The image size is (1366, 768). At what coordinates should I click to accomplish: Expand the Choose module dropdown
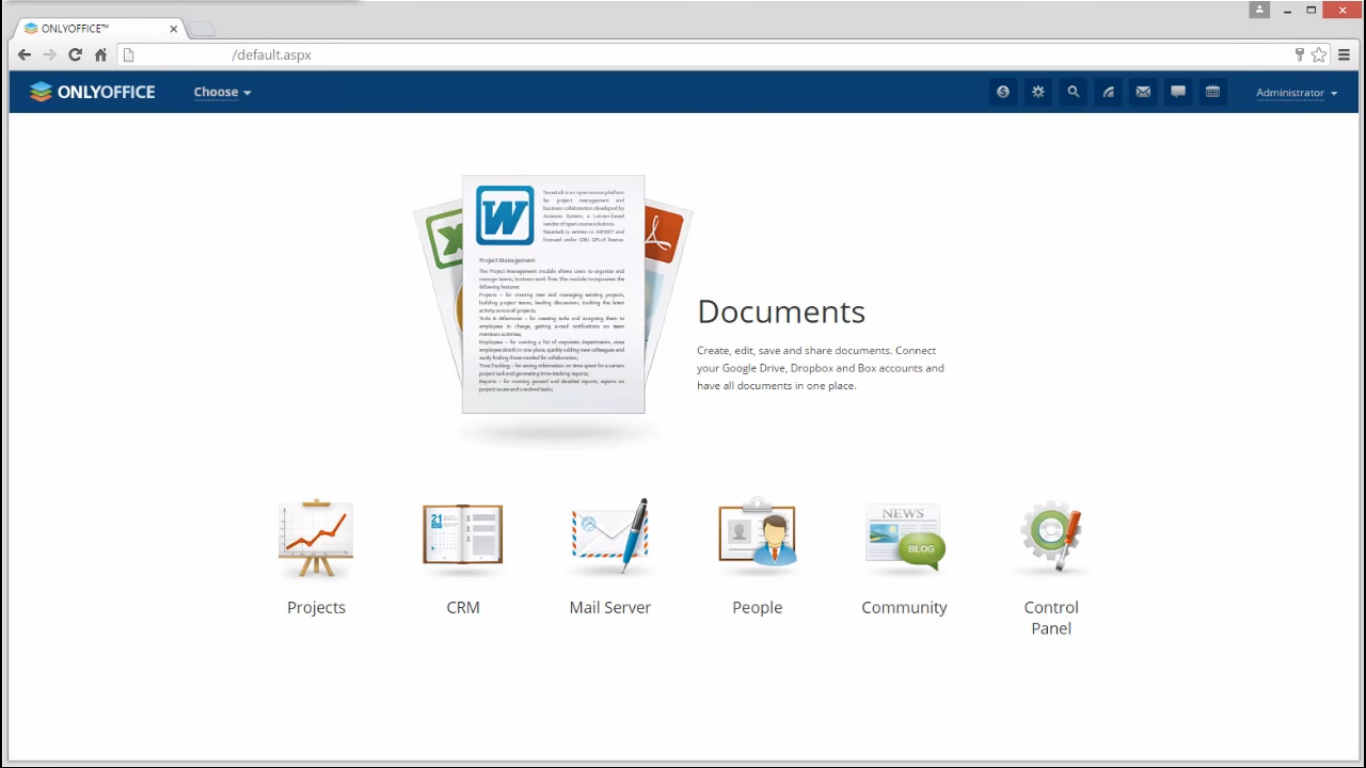pos(222,92)
